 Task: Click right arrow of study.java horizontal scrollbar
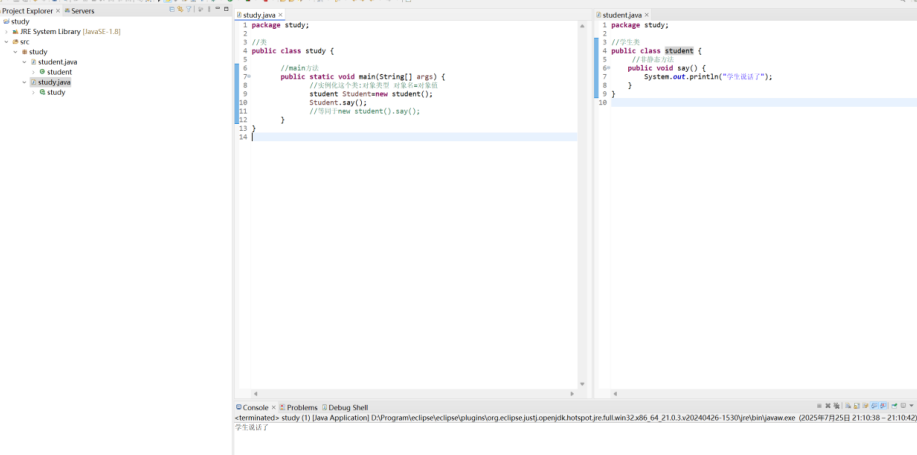click(572, 394)
